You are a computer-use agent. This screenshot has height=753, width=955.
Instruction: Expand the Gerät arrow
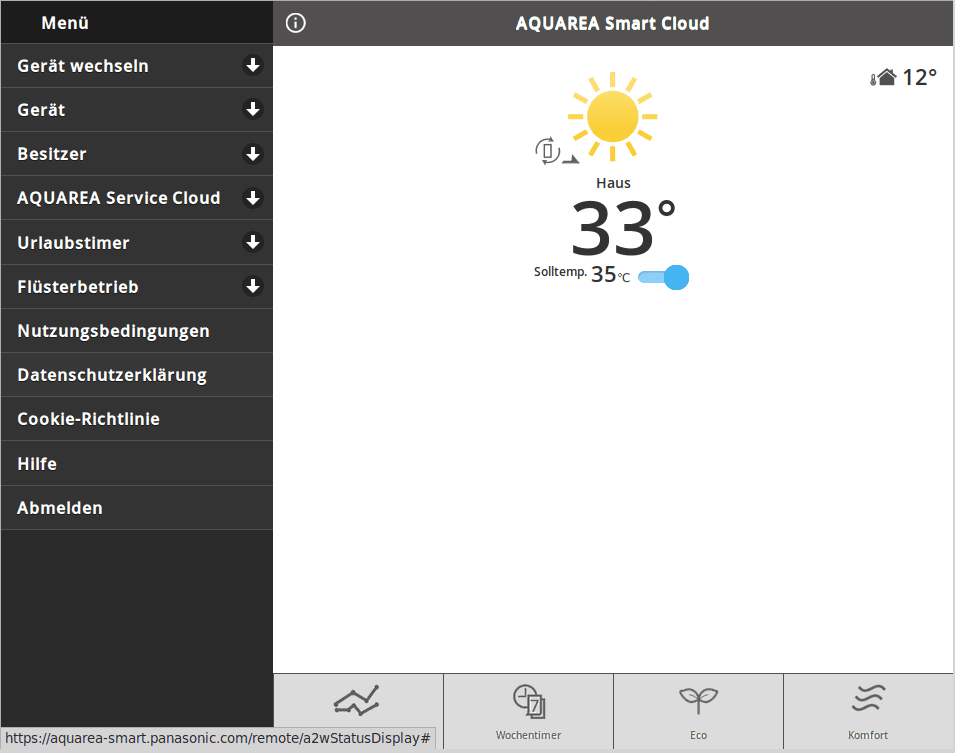click(253, 109)
